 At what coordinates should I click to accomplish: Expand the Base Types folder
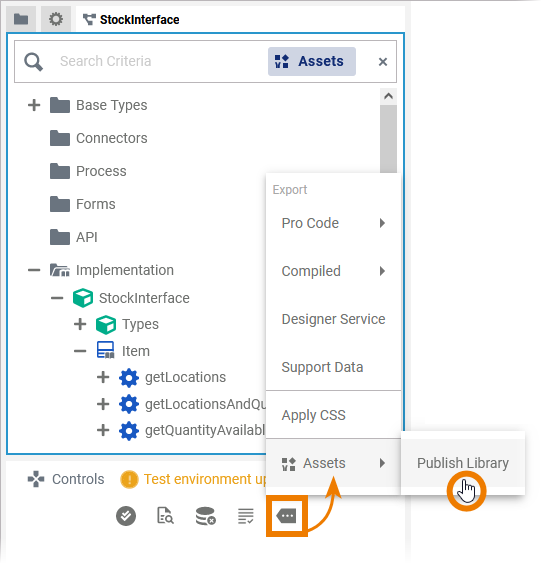(34, 106)
